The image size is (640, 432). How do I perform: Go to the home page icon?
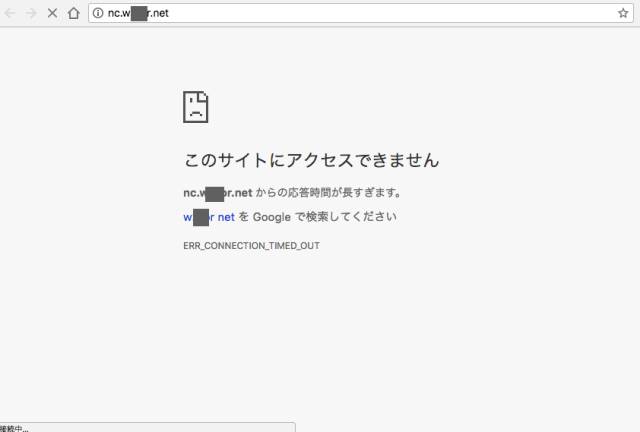pyautogui.click(x=73, y=13)
